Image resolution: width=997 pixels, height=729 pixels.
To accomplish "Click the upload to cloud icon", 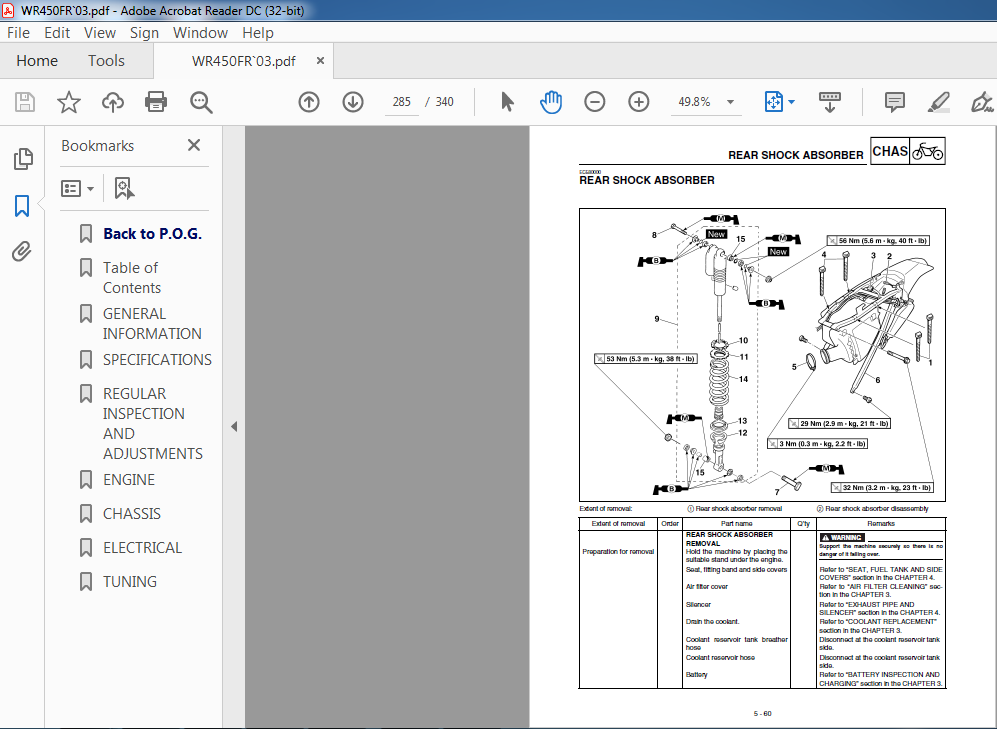I will tap(113, 102).
